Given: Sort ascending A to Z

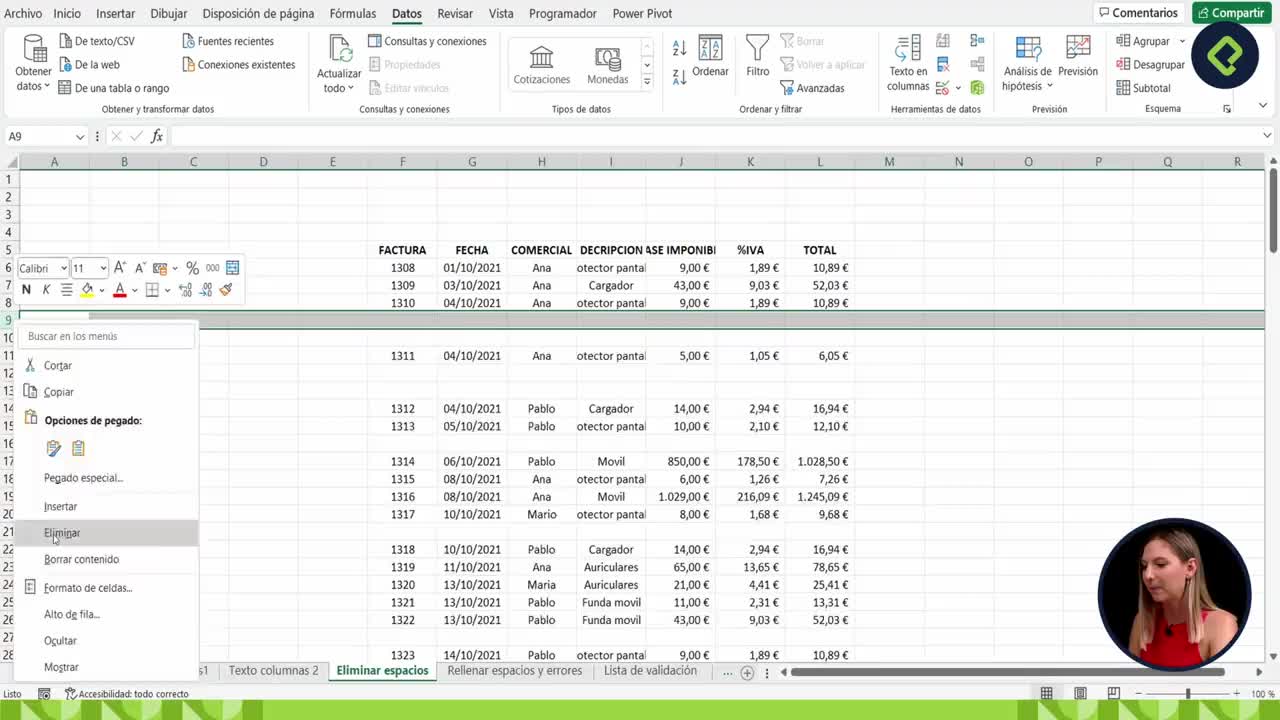Looking at the screenshot, I should click(x=679, y=49).
